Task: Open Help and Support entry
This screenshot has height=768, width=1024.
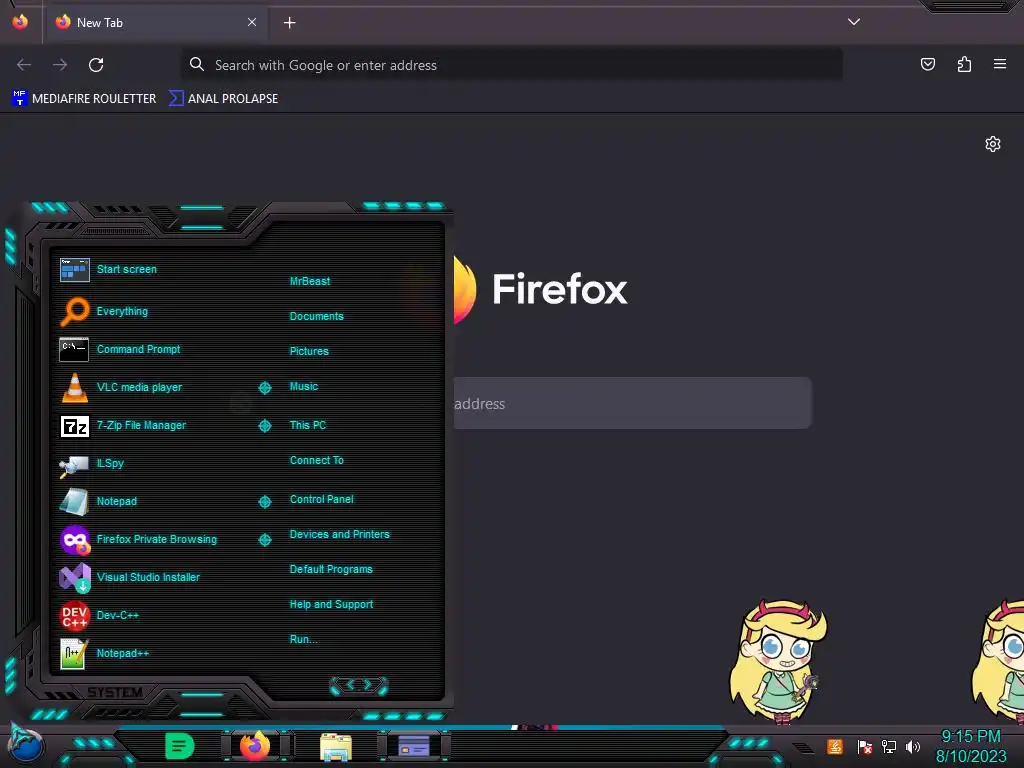Action: point(331,605)
